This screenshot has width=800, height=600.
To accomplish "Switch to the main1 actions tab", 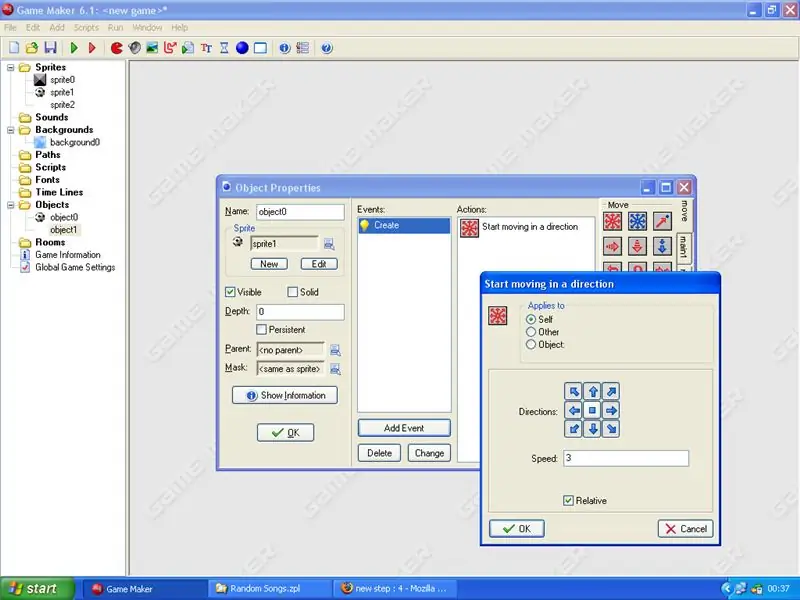I will click(684, 247).
